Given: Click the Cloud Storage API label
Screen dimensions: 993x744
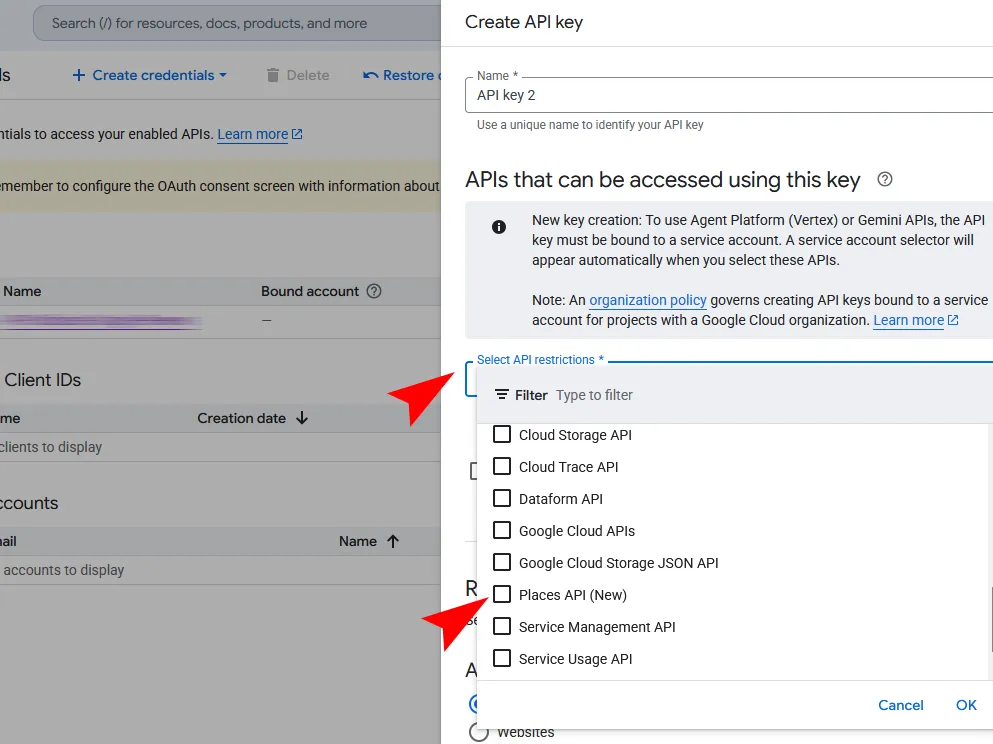Looking at the screenshot, I should tap(575, 435).
